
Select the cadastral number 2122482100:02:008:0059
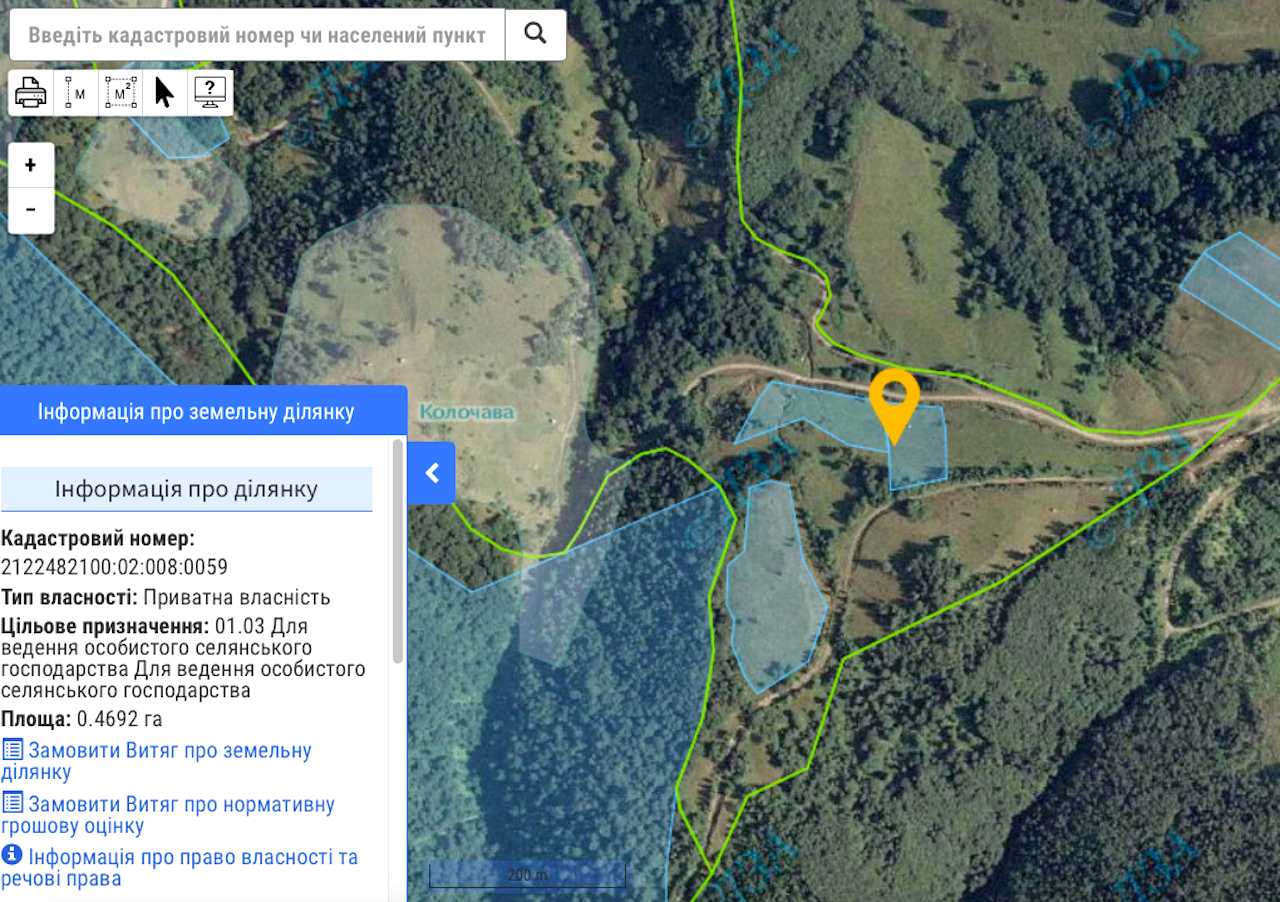[114, 568]
